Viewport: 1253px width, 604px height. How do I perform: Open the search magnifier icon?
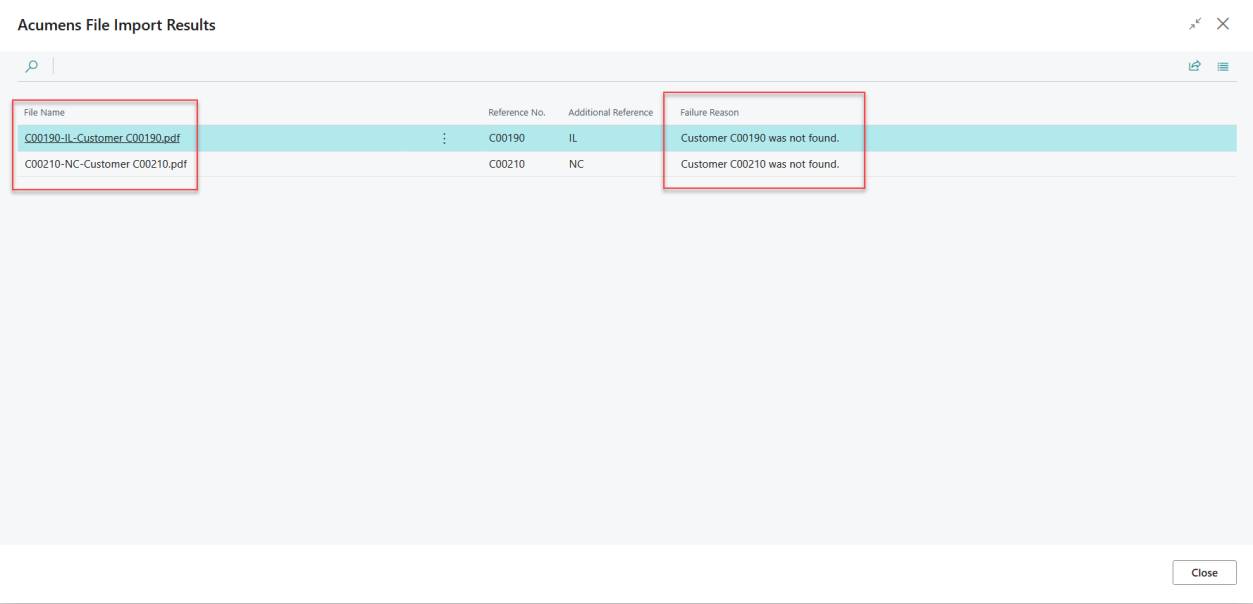point(32,66)
